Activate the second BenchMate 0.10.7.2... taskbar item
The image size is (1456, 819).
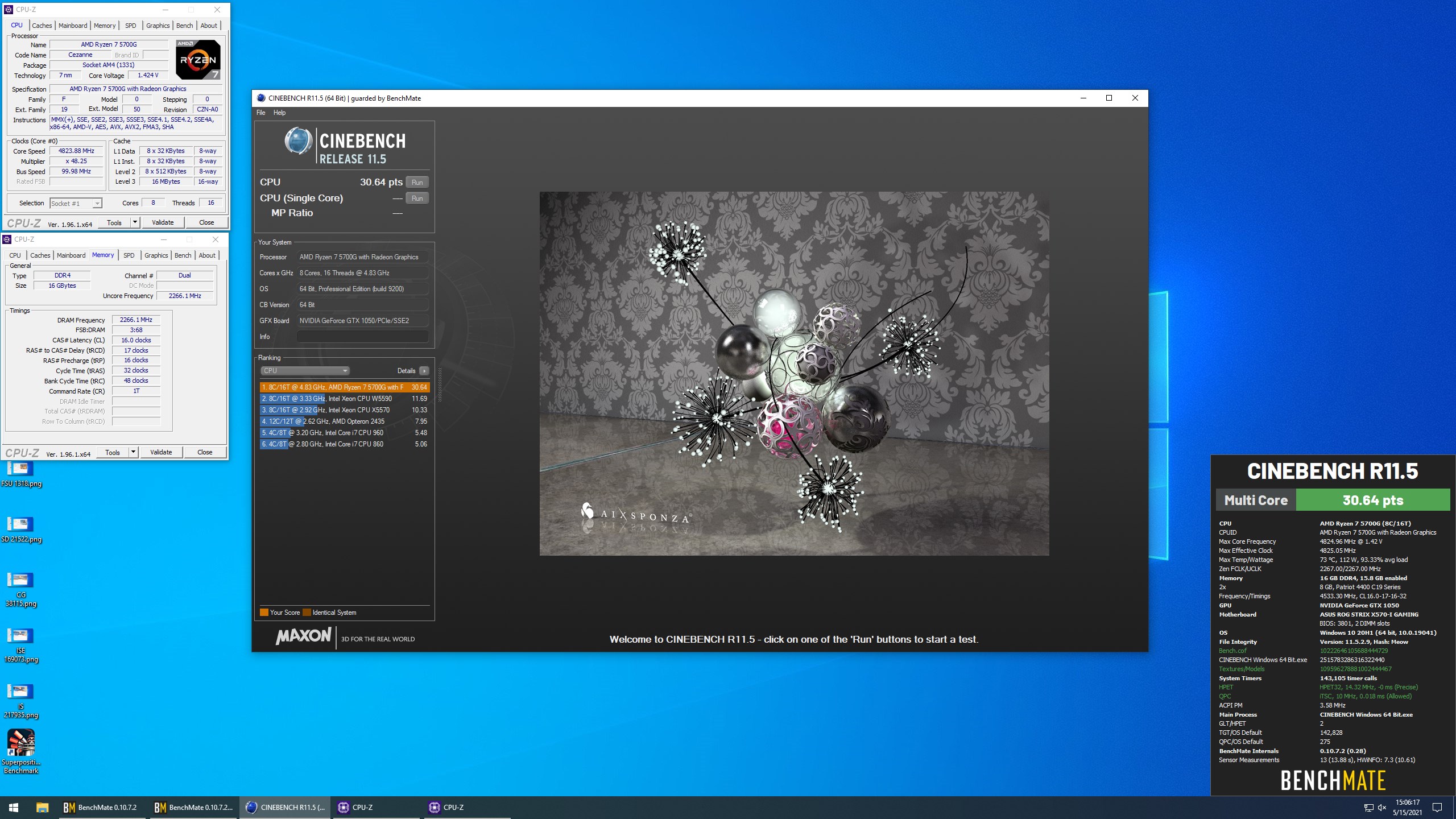(193, 807)
